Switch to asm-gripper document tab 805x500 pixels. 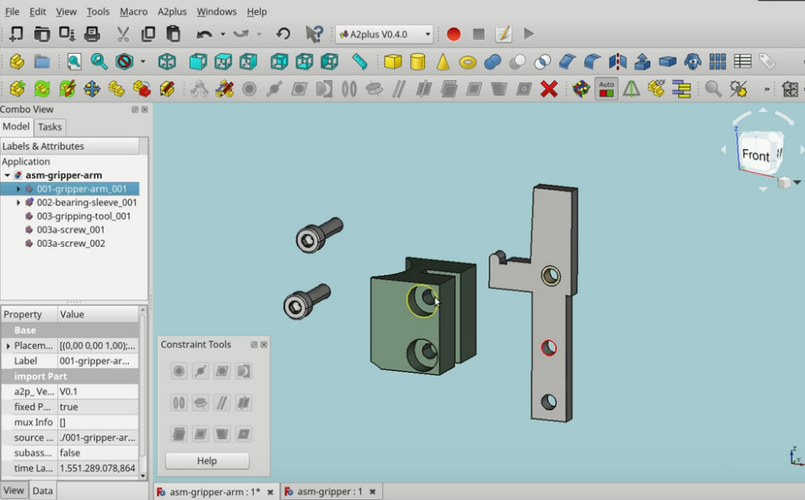coord(330,491)
